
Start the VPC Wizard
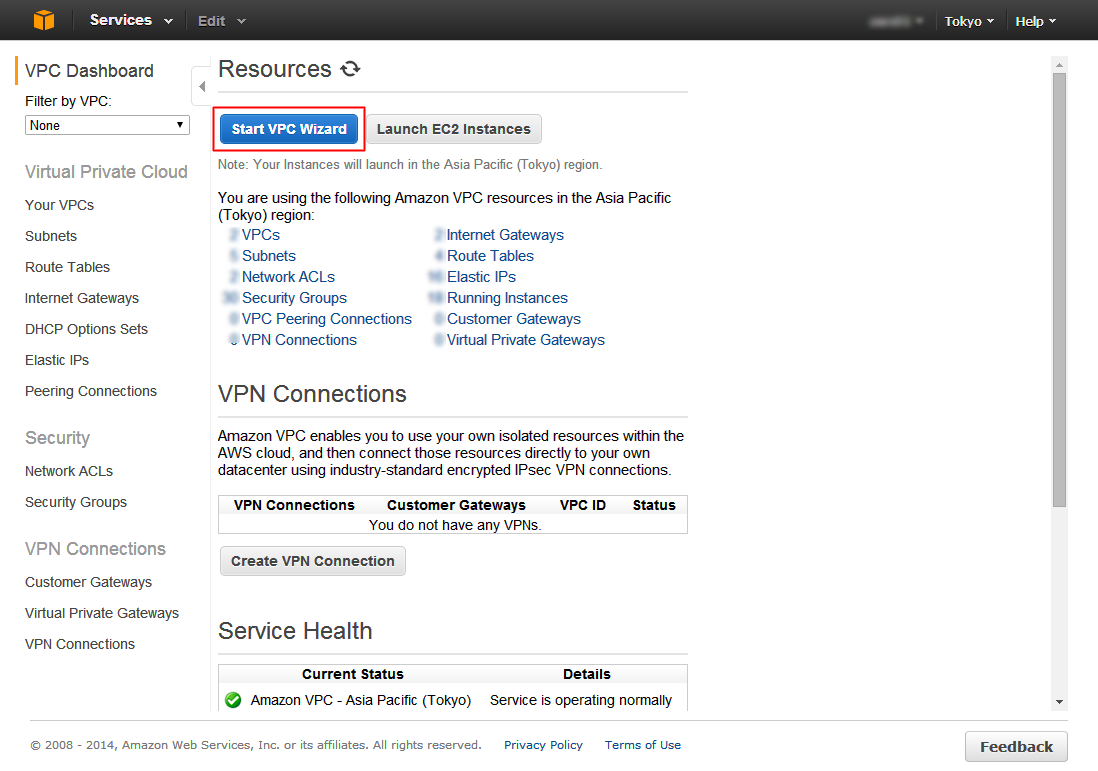pos(289,129)
